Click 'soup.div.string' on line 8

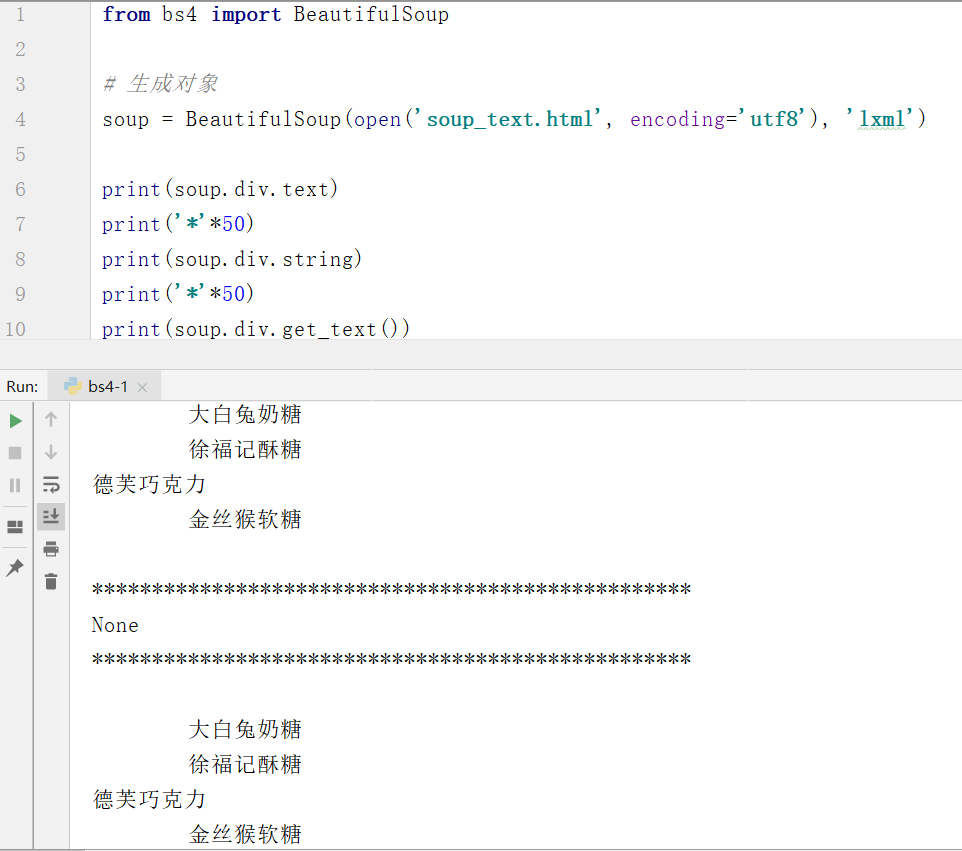[264, 259]
